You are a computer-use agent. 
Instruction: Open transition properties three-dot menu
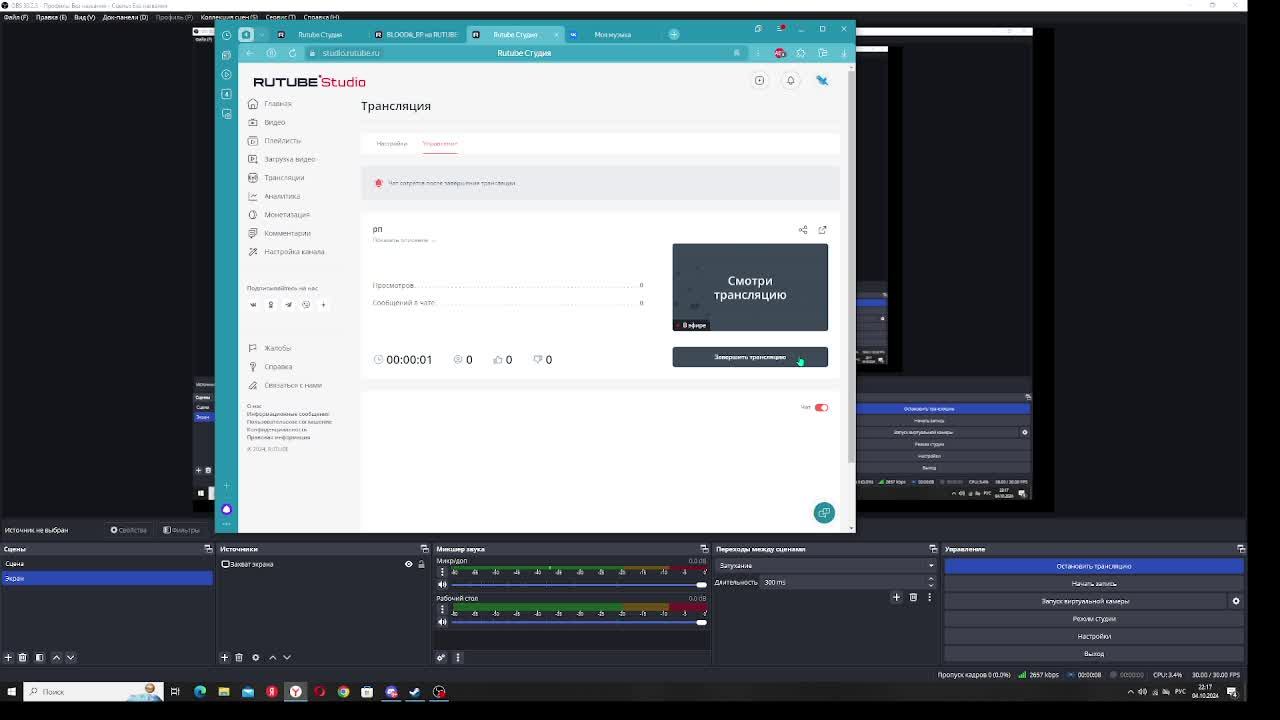click(929, 597)
